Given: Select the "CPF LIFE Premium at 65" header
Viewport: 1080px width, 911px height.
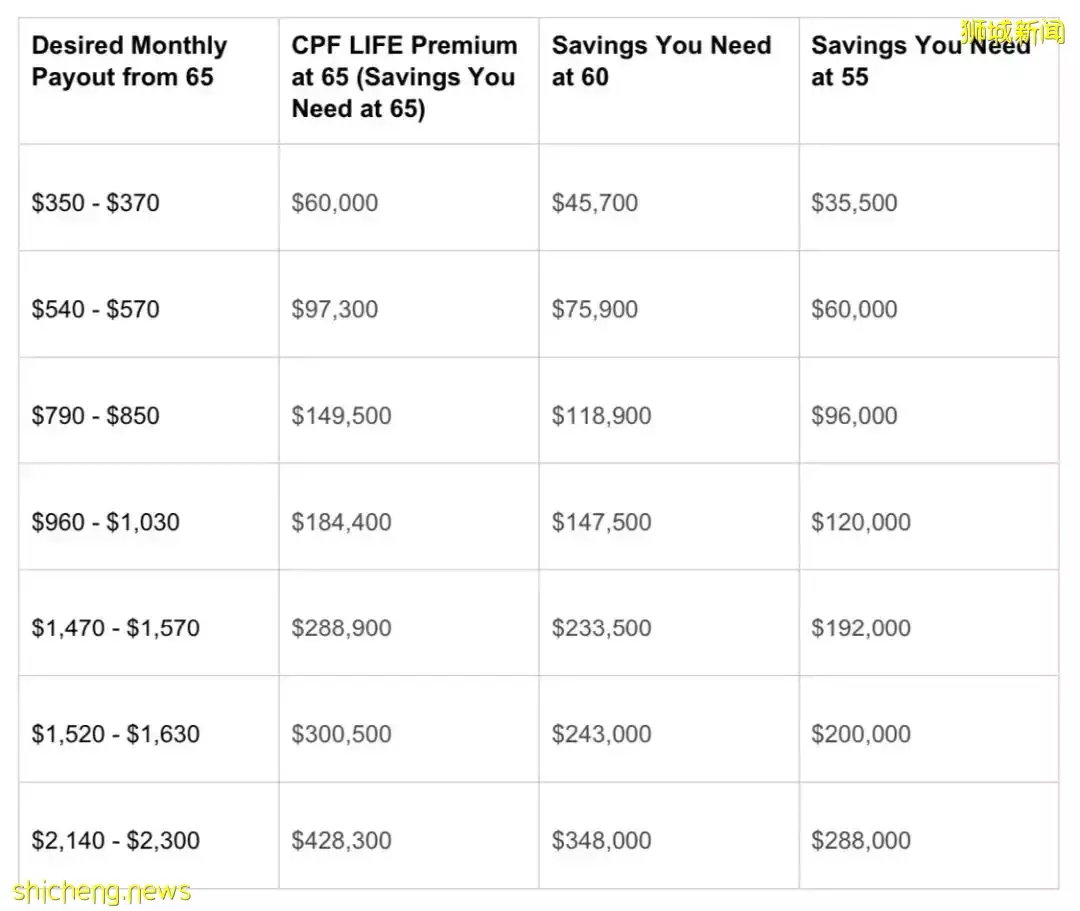Looking at the screenshot, I should tap(404, 77).
